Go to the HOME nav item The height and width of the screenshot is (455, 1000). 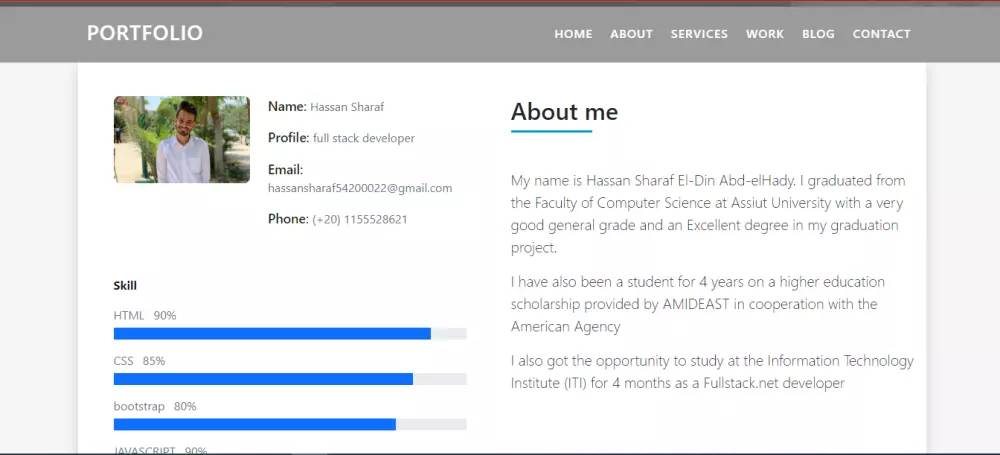pos(573,34)
